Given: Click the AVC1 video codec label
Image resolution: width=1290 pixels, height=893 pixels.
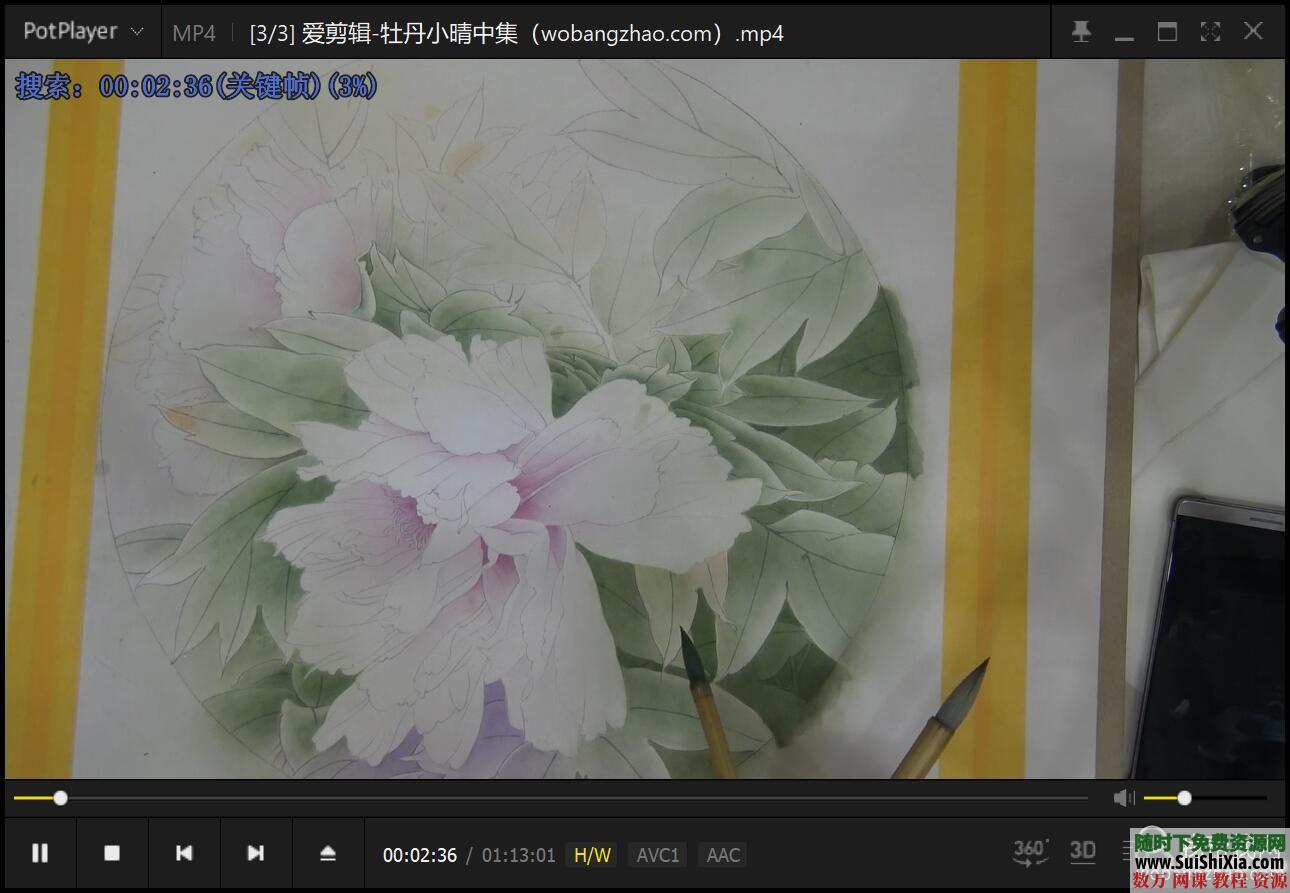Looking at the screenshot, I should [x=658, y=855].
